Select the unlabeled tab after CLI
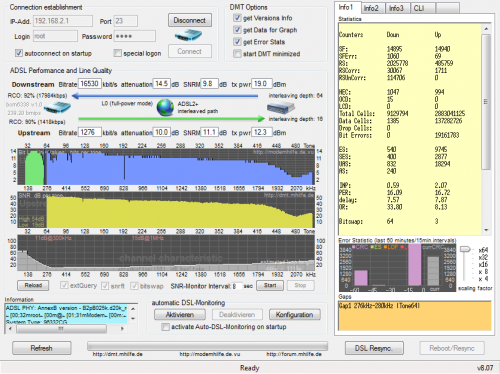Screen dimensions: 500x374 pyautogui.click(x=447, y=8)
